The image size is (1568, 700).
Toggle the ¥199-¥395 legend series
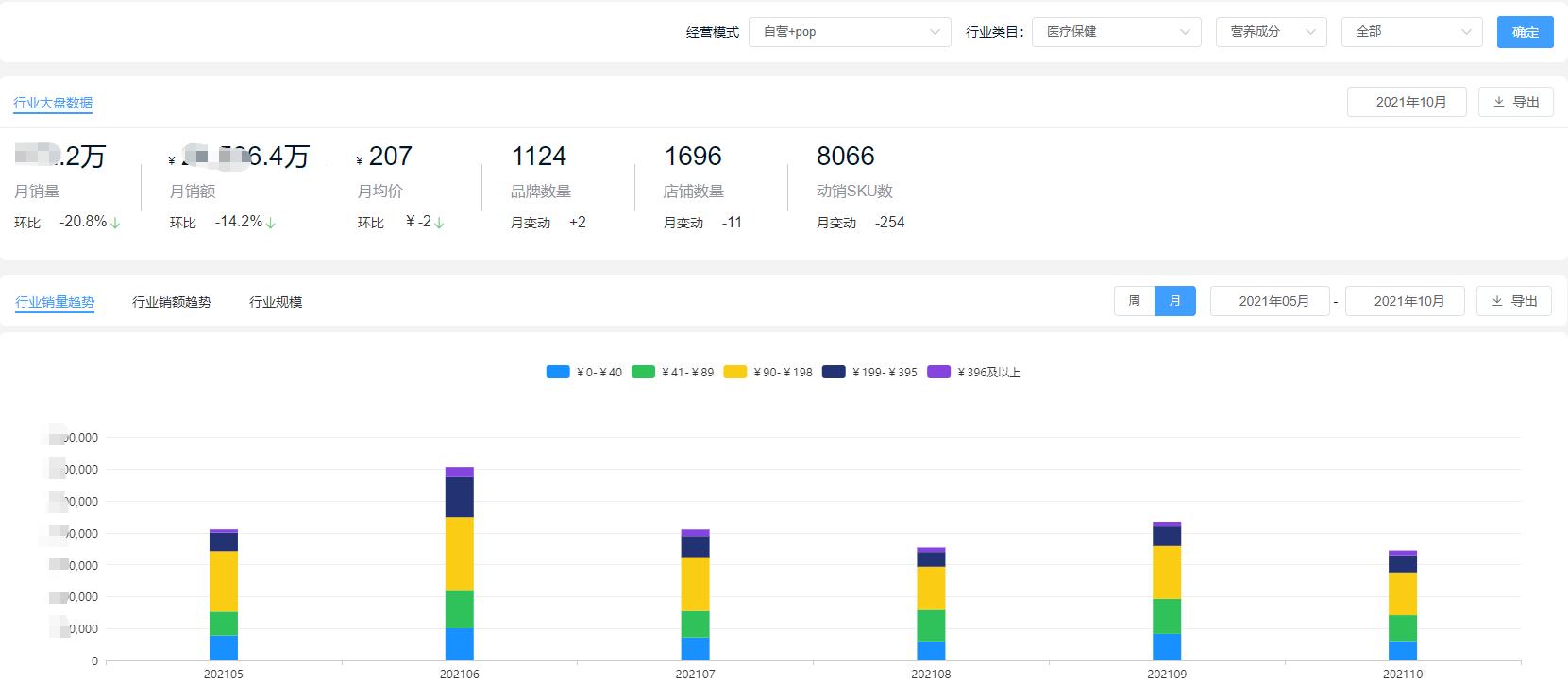click(869, 373)
